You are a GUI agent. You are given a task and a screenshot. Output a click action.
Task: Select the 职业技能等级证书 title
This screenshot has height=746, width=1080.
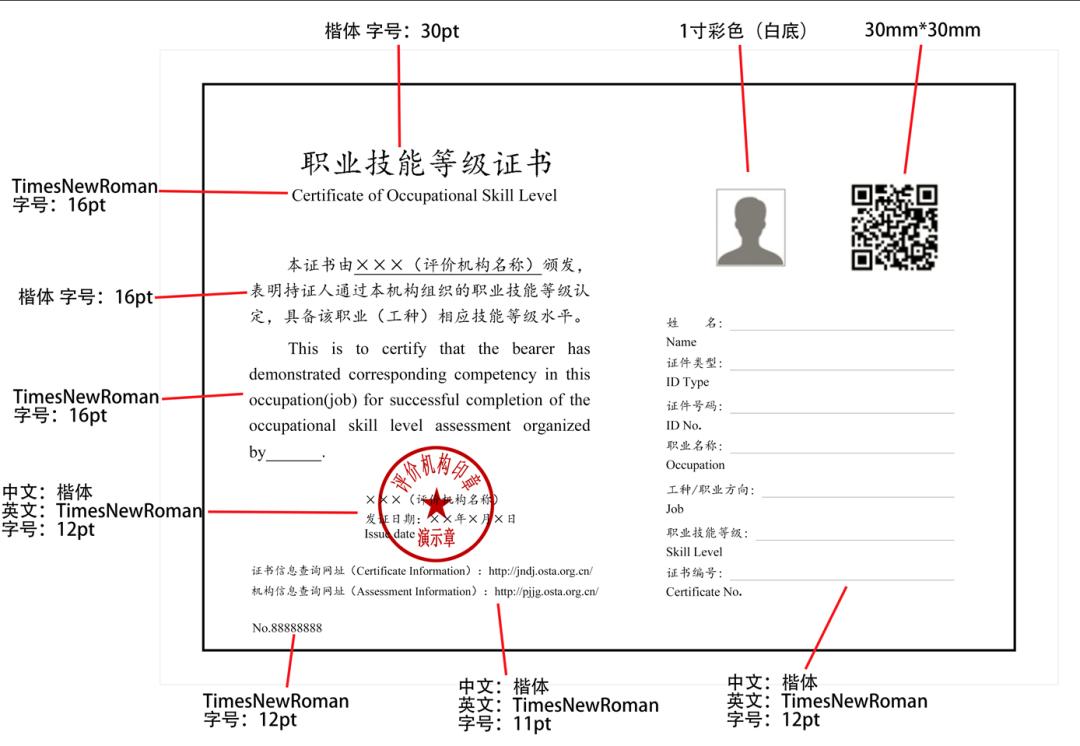pyautogui.click(x=423, y=160)
